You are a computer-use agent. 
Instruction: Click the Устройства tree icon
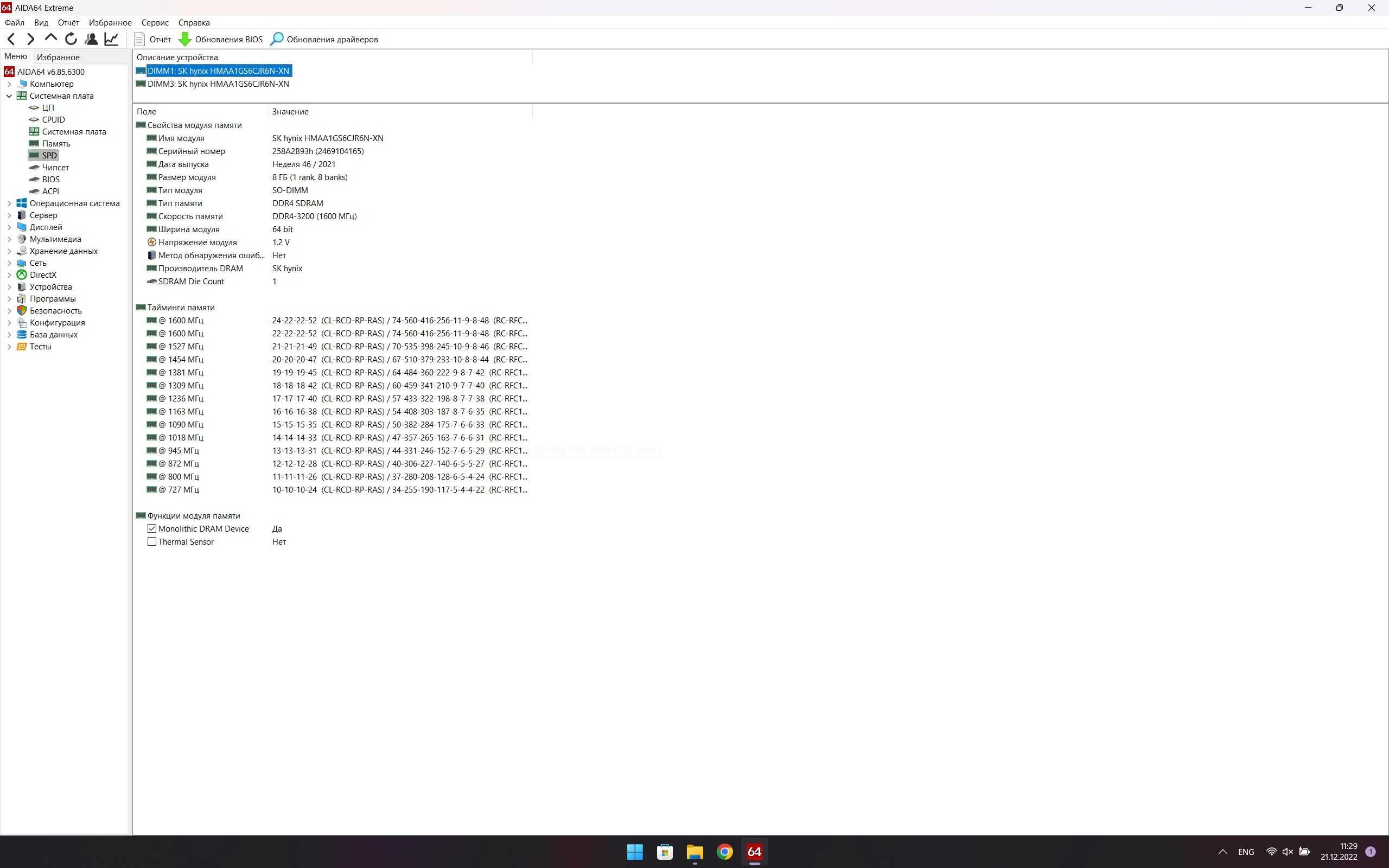(x=22, y=287)
